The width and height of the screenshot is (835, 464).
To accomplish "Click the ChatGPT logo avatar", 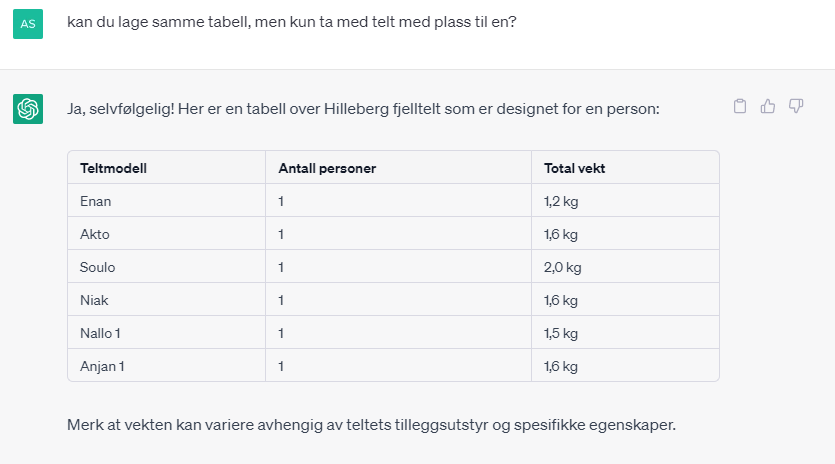I will click(28, 108).
